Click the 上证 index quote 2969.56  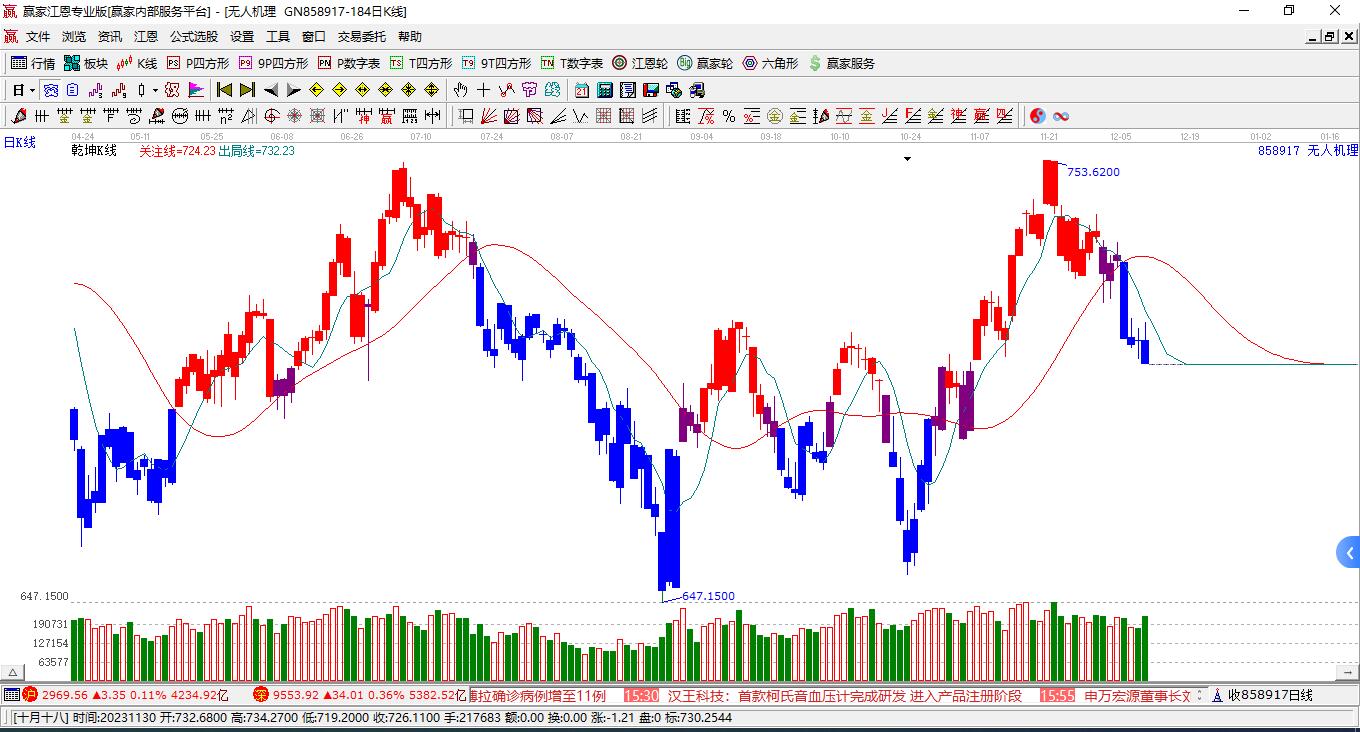[65, 695]
